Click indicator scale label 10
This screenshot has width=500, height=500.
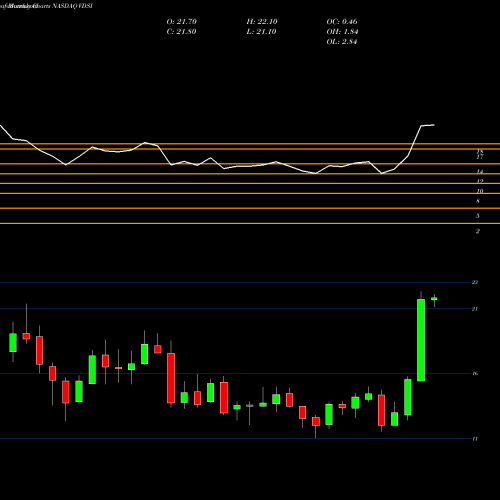point(480,191)
